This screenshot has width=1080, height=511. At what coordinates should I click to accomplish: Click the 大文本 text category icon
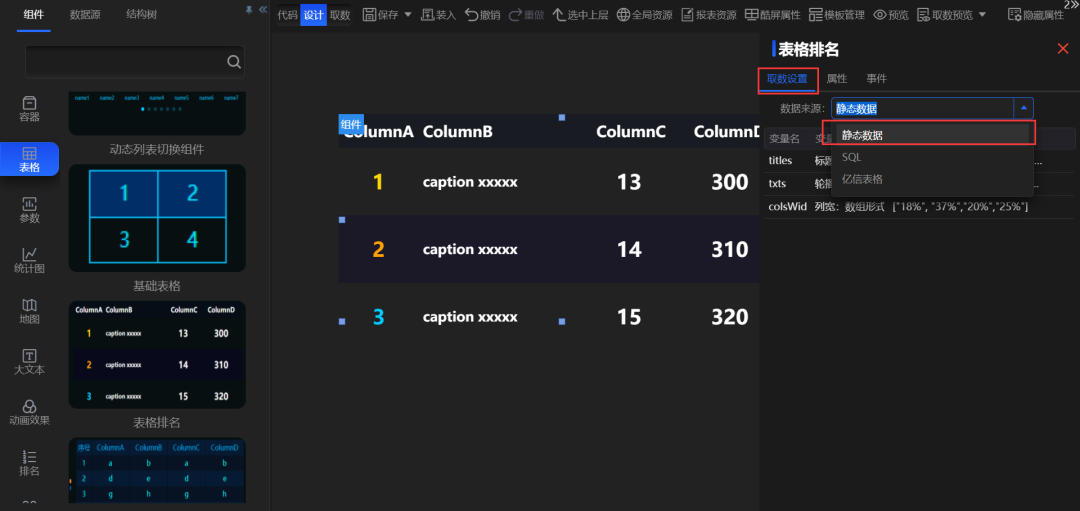[x=30, y=357]
